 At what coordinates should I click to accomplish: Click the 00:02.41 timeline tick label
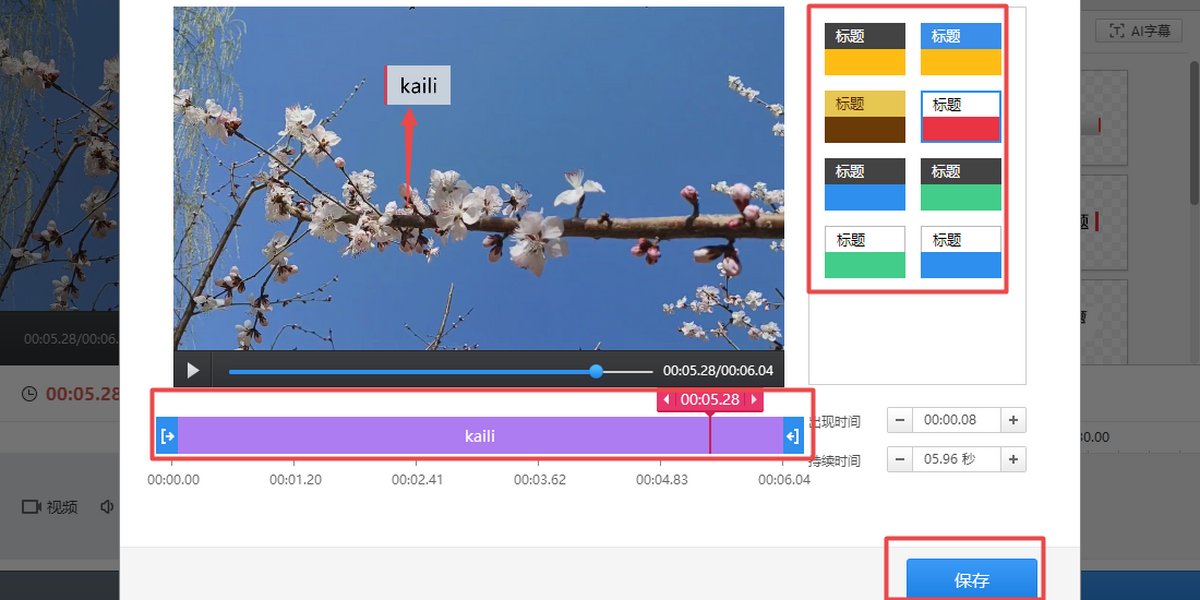tap(417, 480)
